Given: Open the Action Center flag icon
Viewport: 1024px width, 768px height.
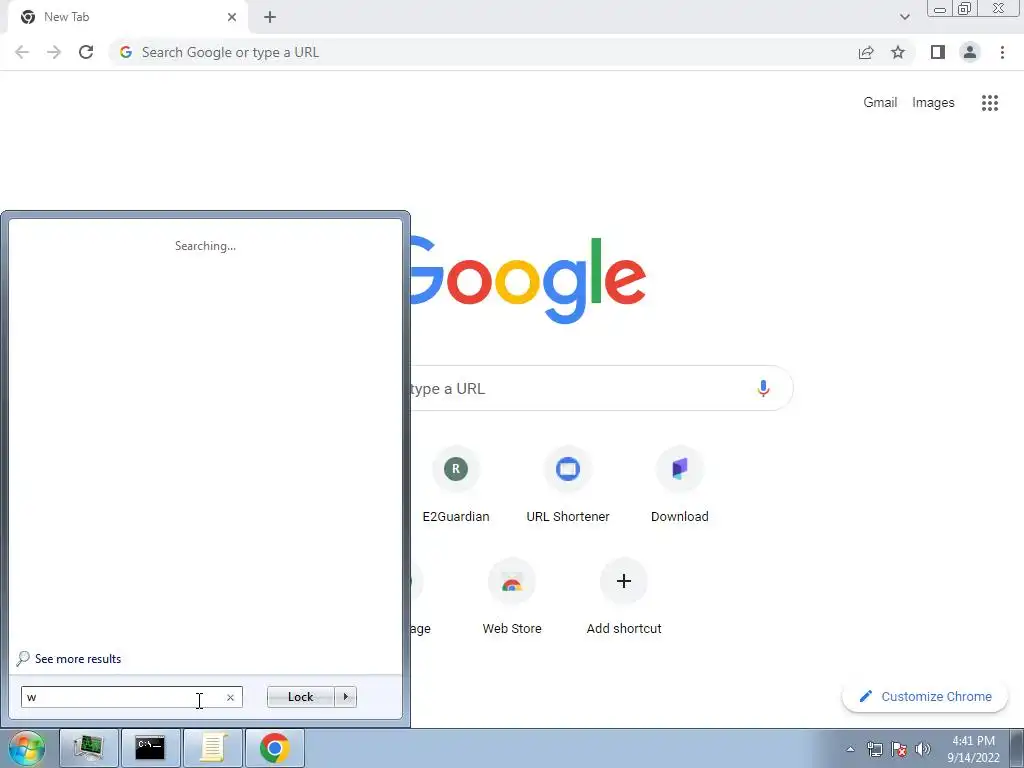Looking at the screenshot, I should tap(899, 749).
